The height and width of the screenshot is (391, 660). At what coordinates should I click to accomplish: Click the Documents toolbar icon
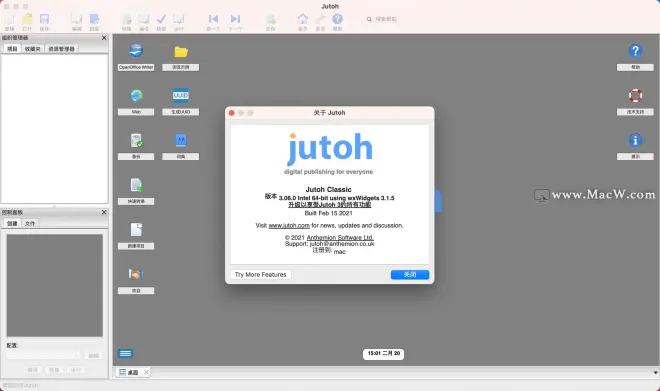point(270,19)
